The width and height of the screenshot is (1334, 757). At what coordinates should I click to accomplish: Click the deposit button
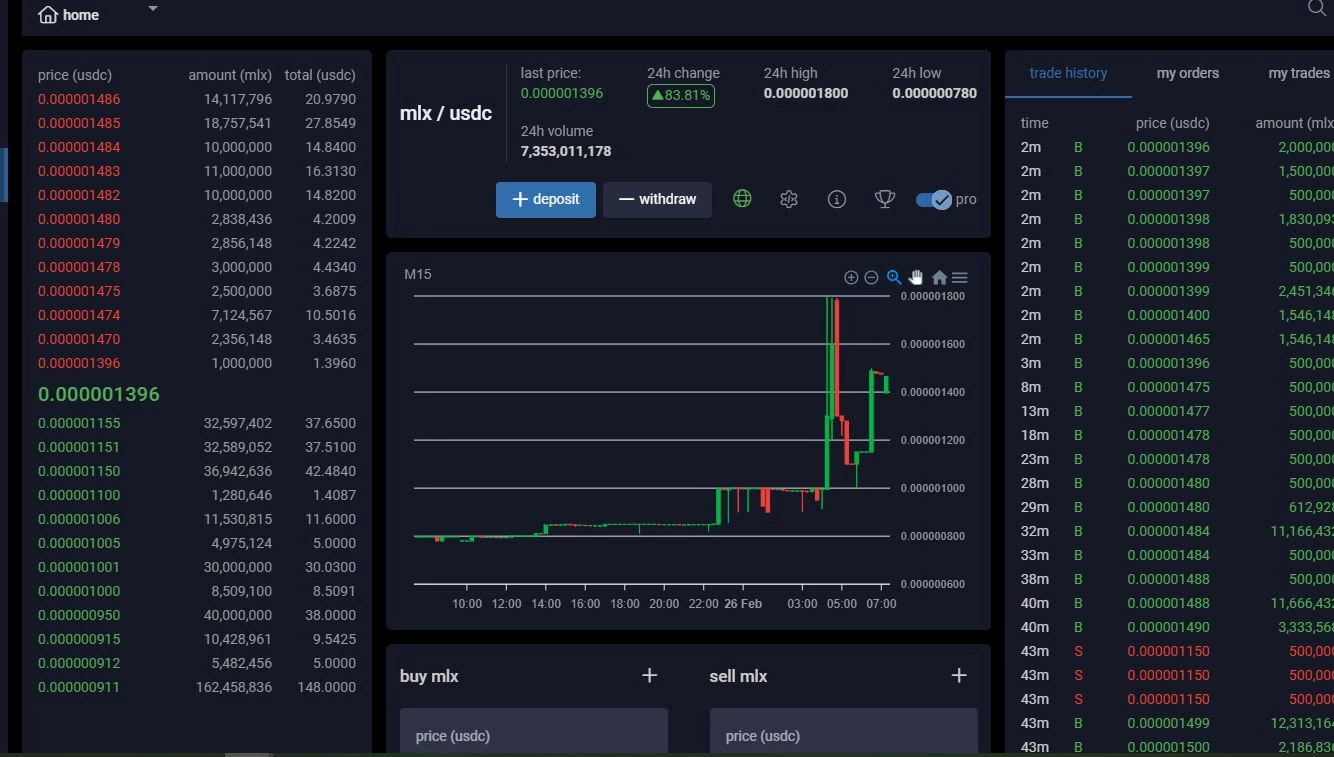546,200
